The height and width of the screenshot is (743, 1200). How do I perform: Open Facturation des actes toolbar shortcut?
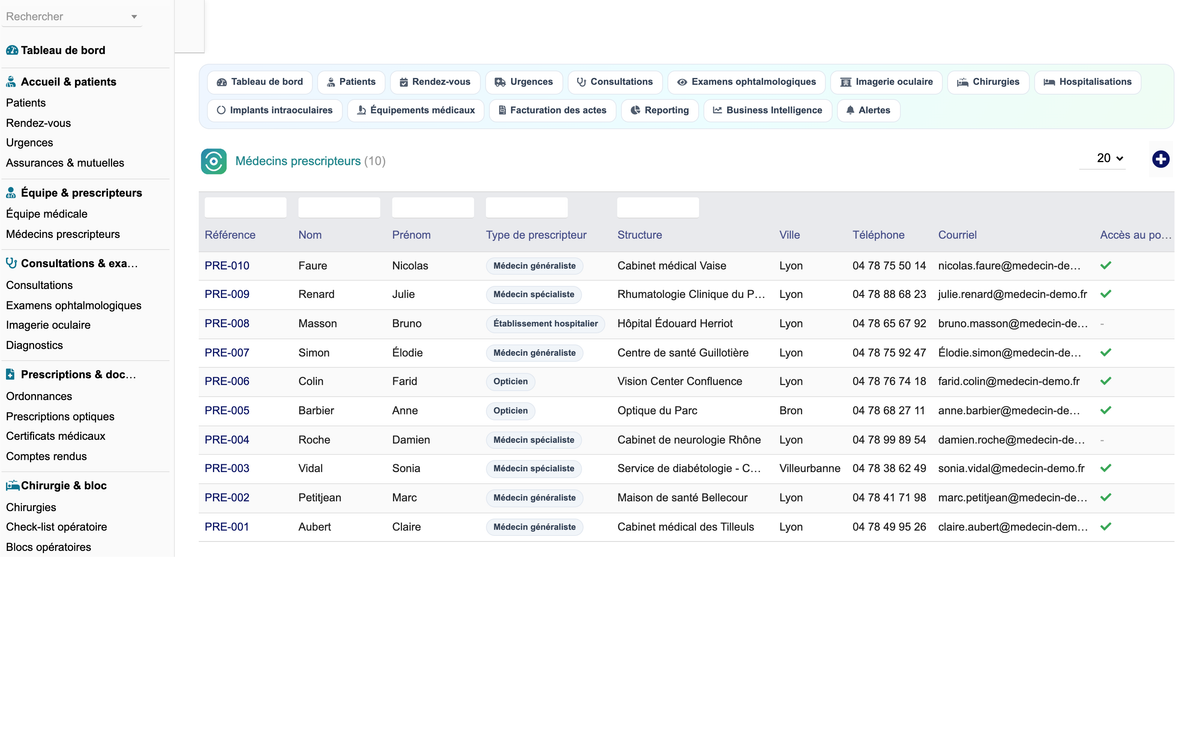[552, 110]
